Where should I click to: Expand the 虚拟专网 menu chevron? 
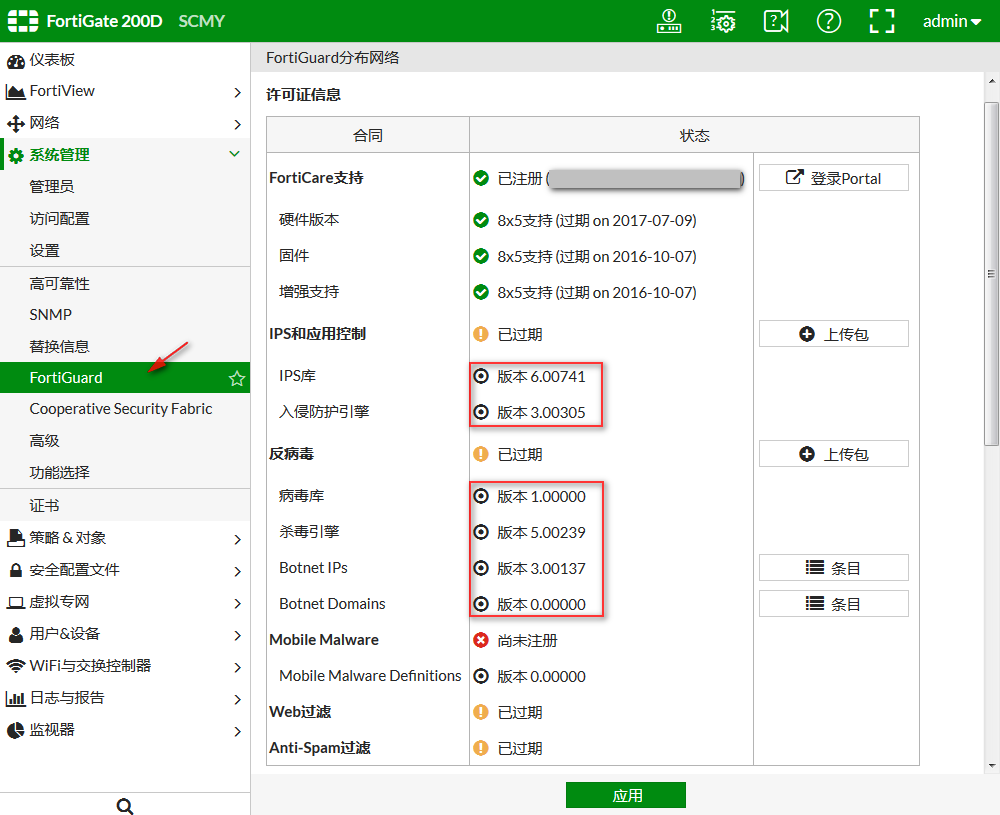[237, 603]
